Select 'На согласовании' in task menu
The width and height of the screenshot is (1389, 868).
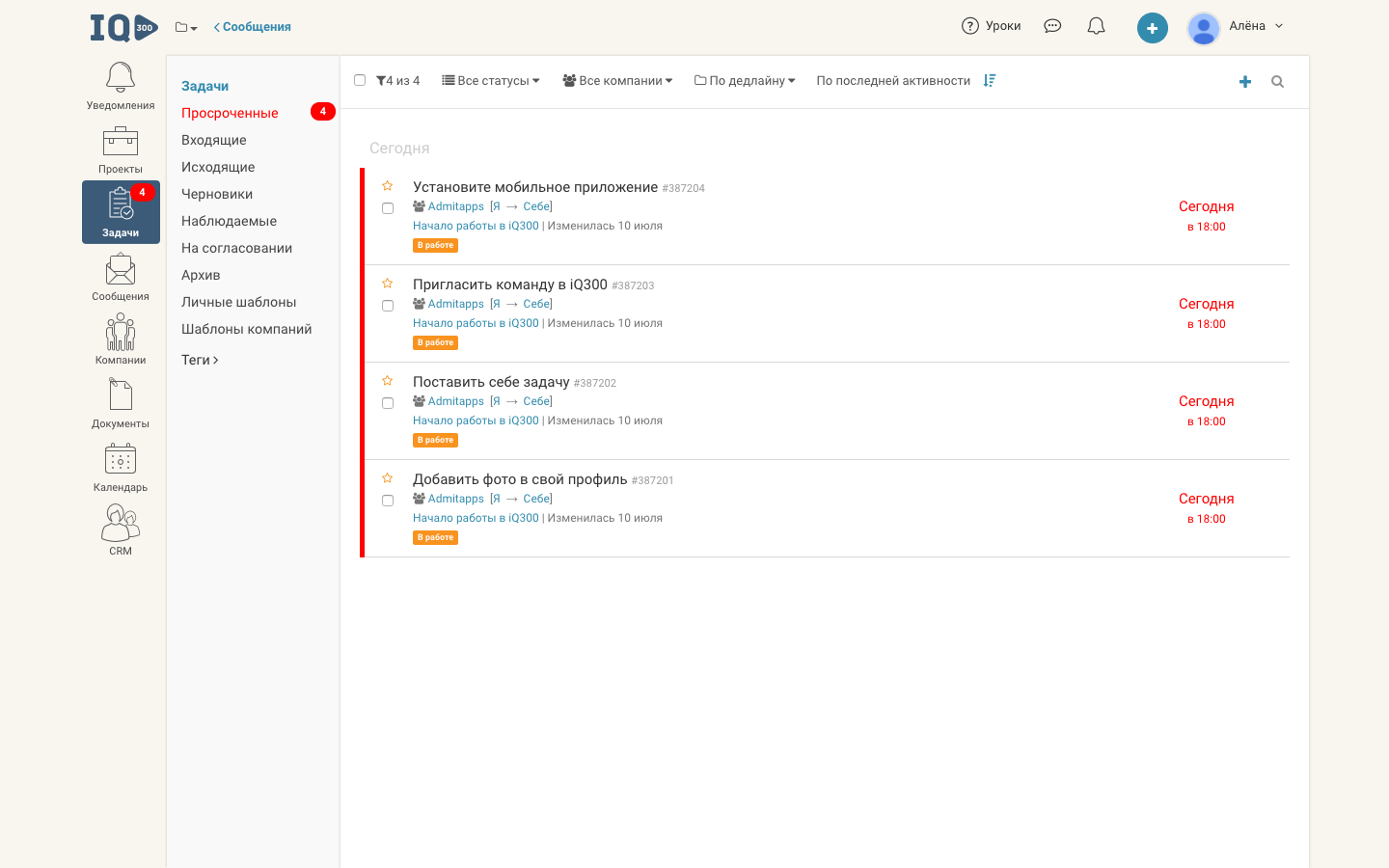236,248
